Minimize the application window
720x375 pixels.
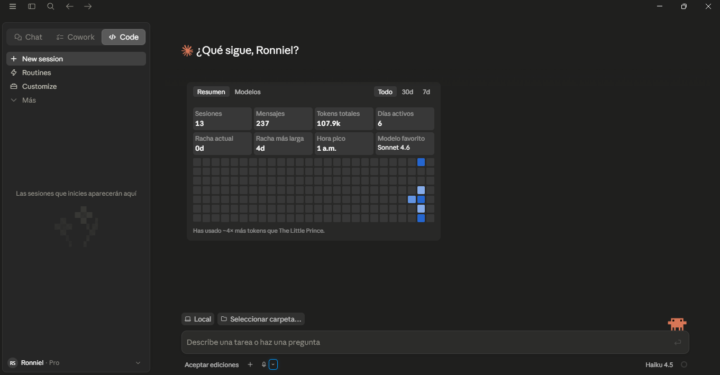coord(659,6)
